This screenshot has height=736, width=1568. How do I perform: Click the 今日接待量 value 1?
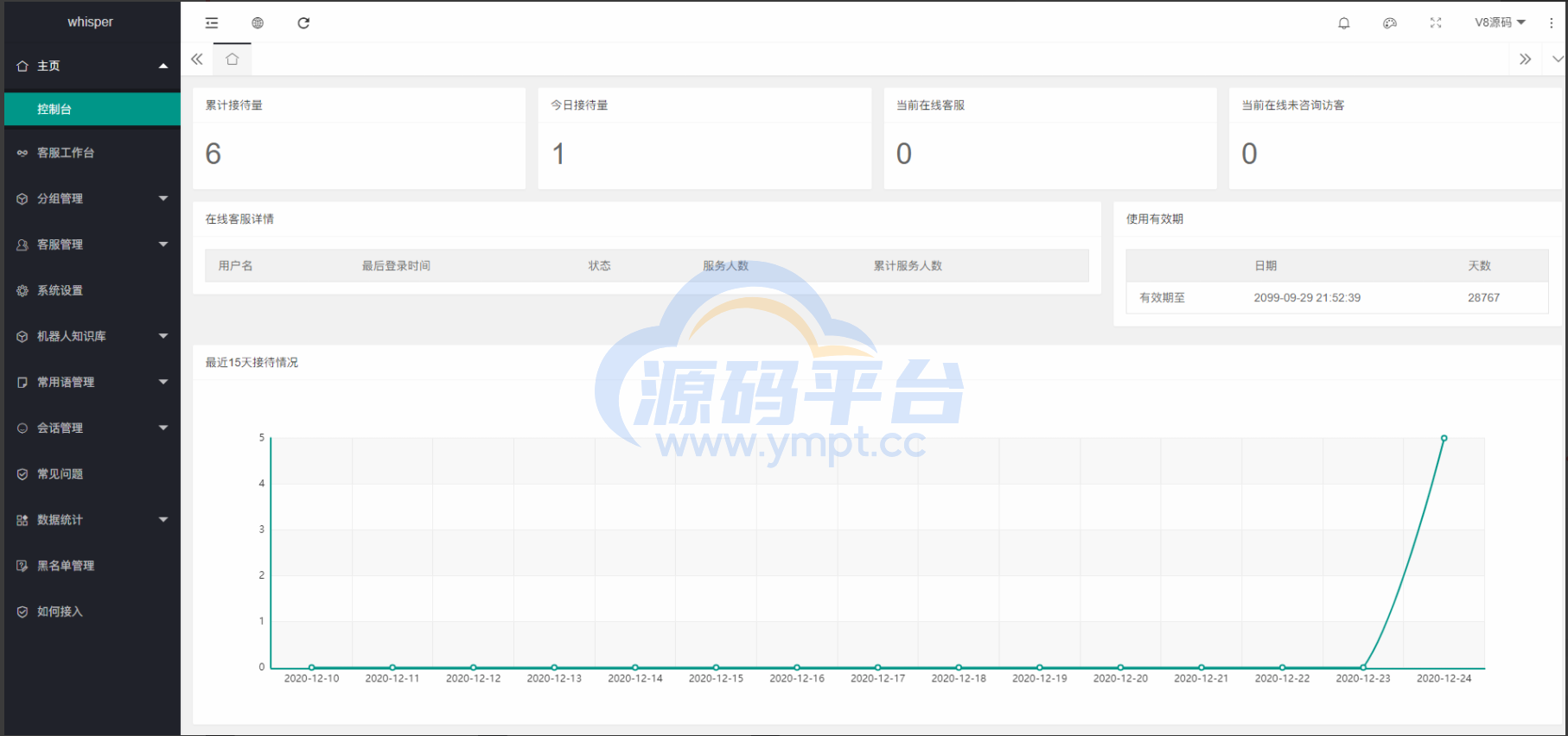(558, 154)
